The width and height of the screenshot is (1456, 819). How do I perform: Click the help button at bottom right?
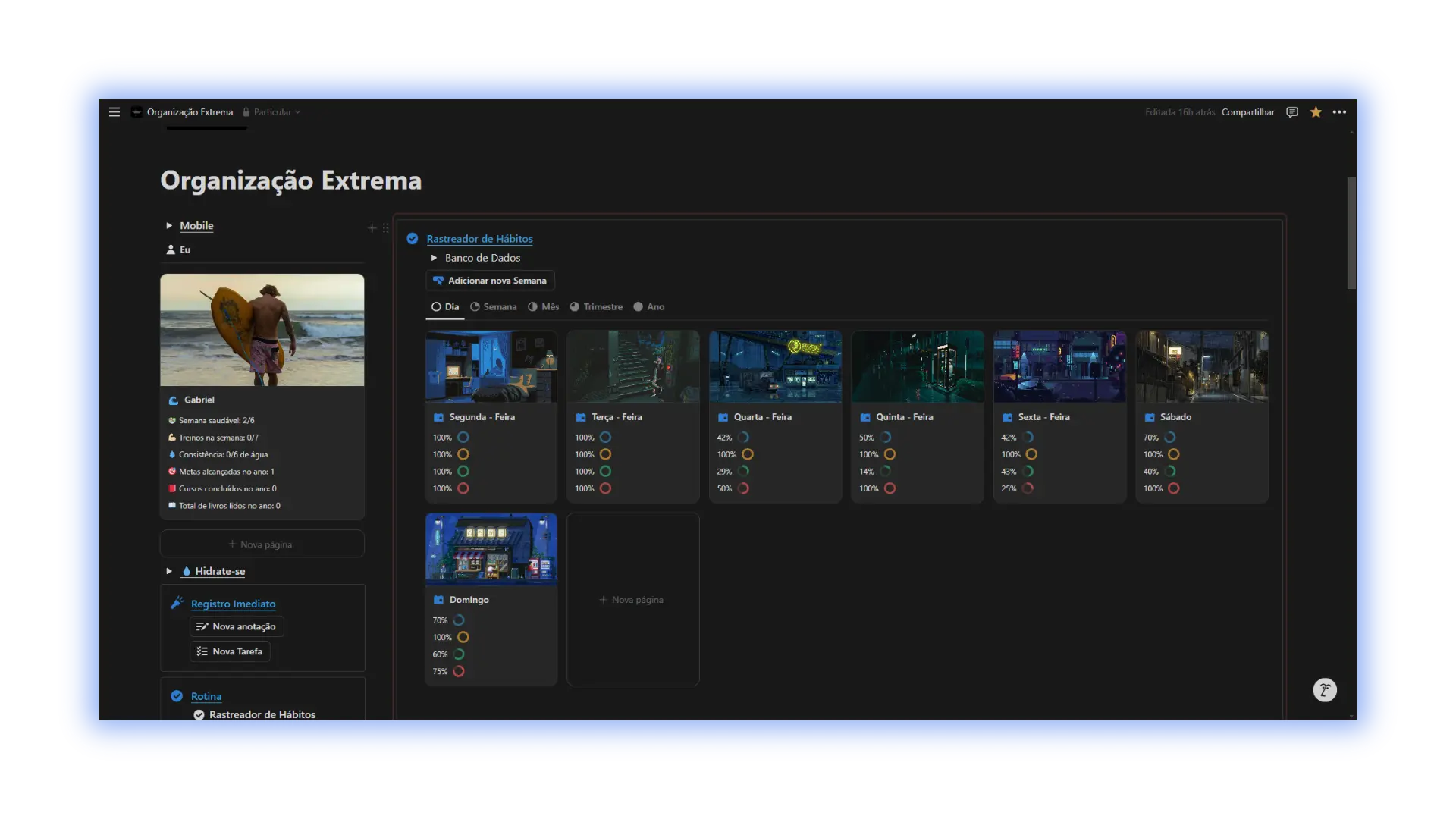point(1325,690)
